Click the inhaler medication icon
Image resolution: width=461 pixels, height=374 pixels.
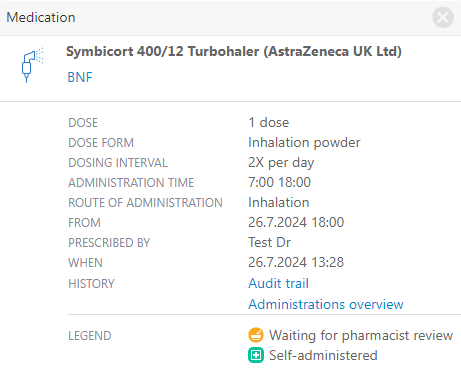click(x=32, y=64)
